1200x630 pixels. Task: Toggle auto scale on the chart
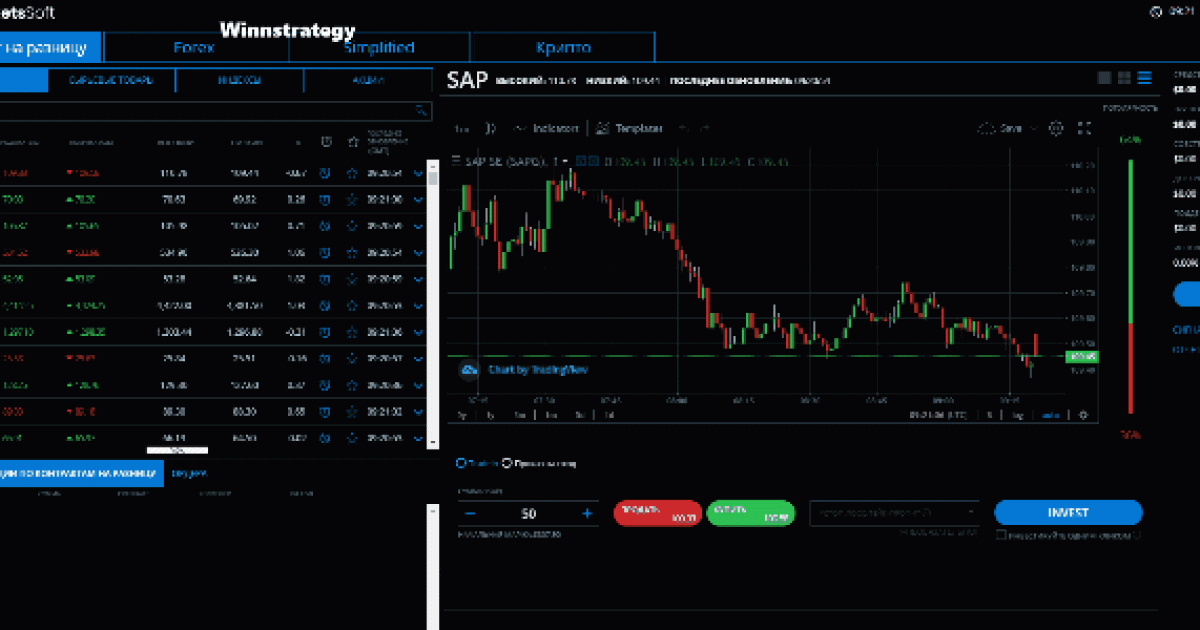(x=1049, y=414)
